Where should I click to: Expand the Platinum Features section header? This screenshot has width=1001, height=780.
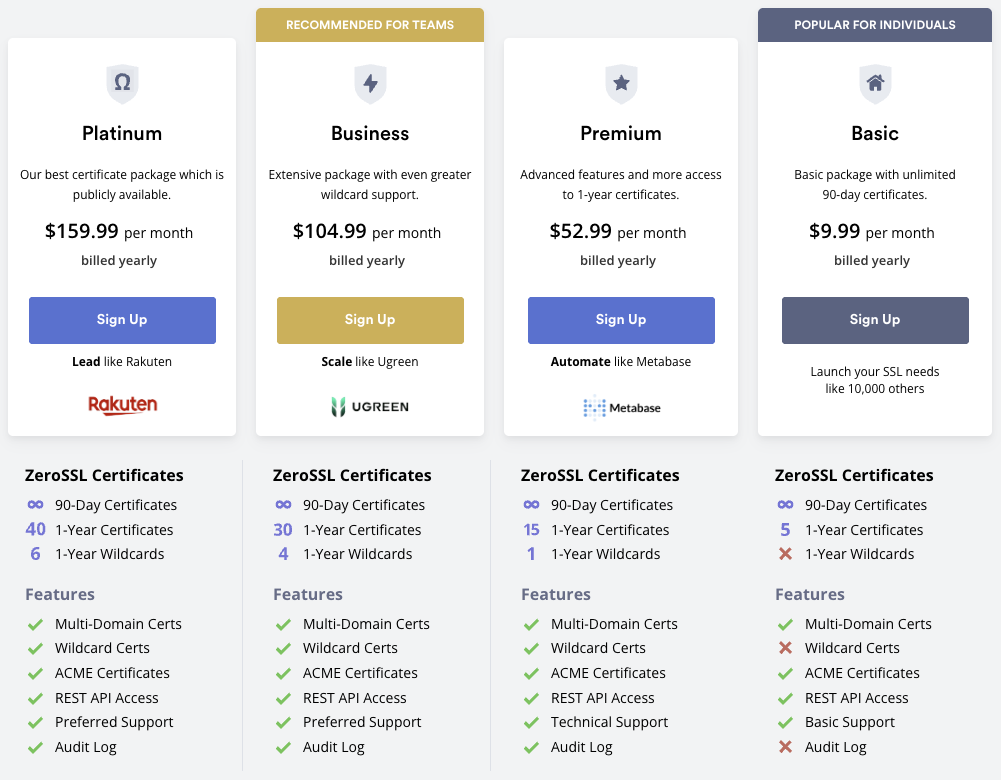60,594
